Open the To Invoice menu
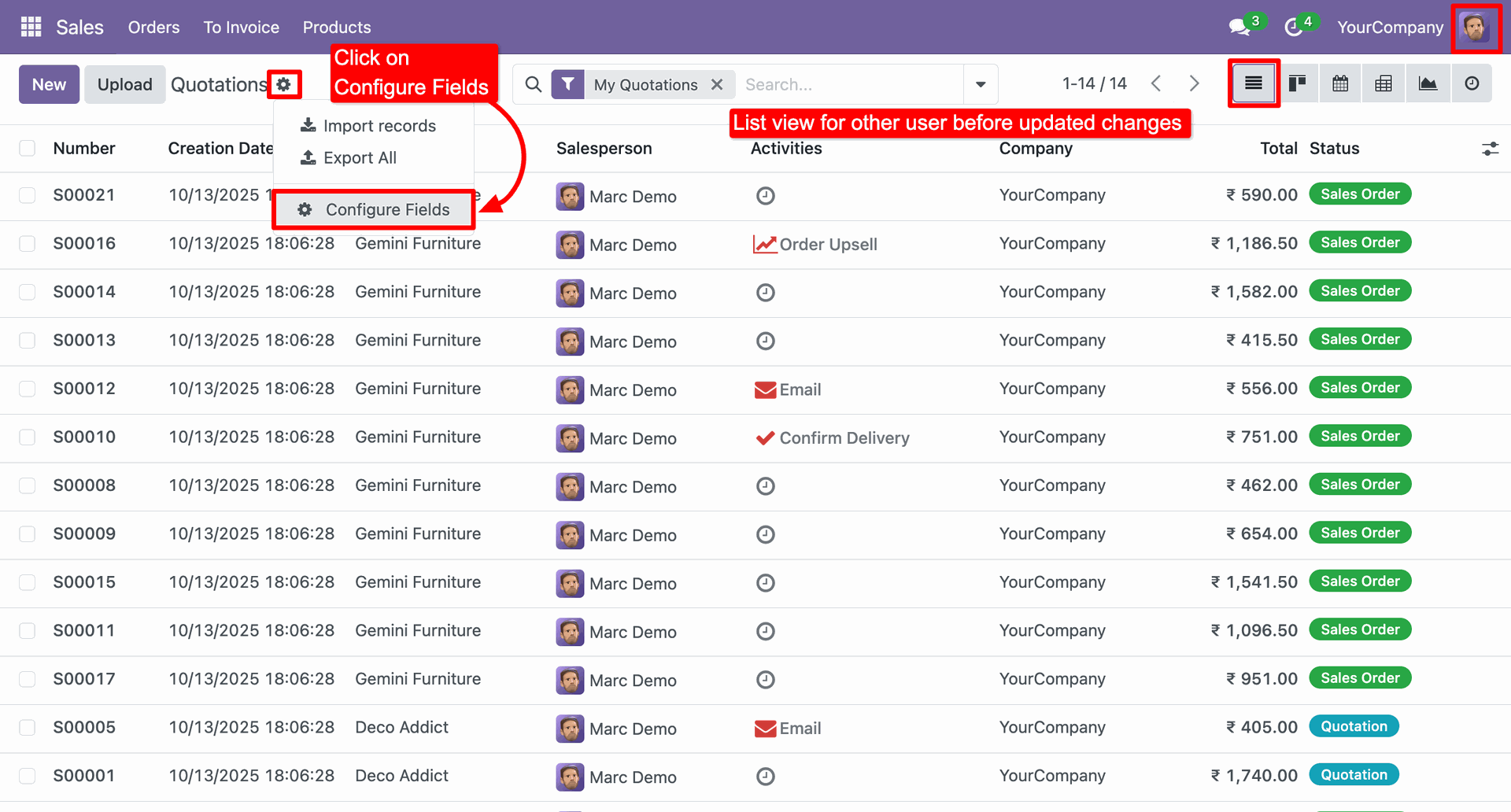1511x812 pixels. [241, 27]
